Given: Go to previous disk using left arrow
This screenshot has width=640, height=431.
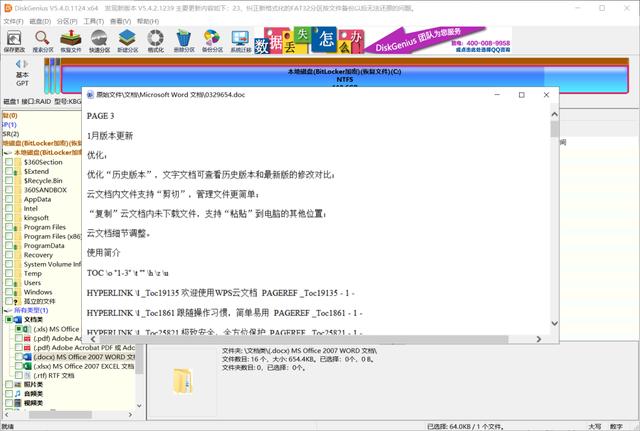Looking at the screenshot, I should tap(18, 64).
